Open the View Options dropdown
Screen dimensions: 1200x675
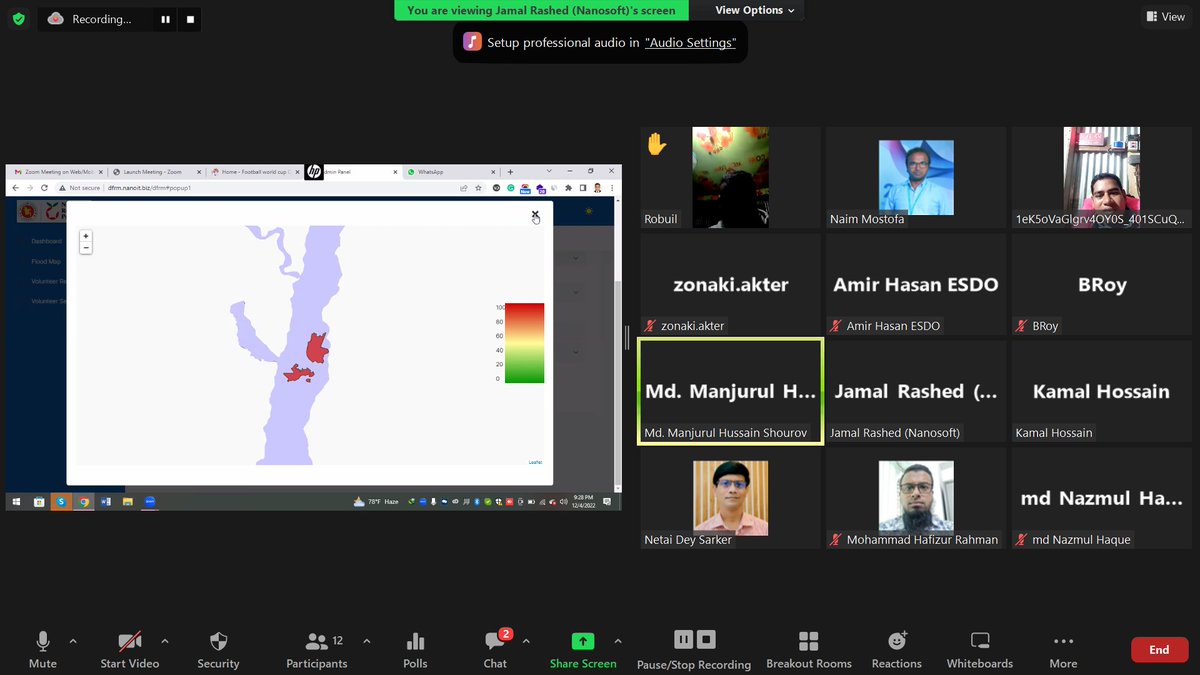click(x=755, y=10)
